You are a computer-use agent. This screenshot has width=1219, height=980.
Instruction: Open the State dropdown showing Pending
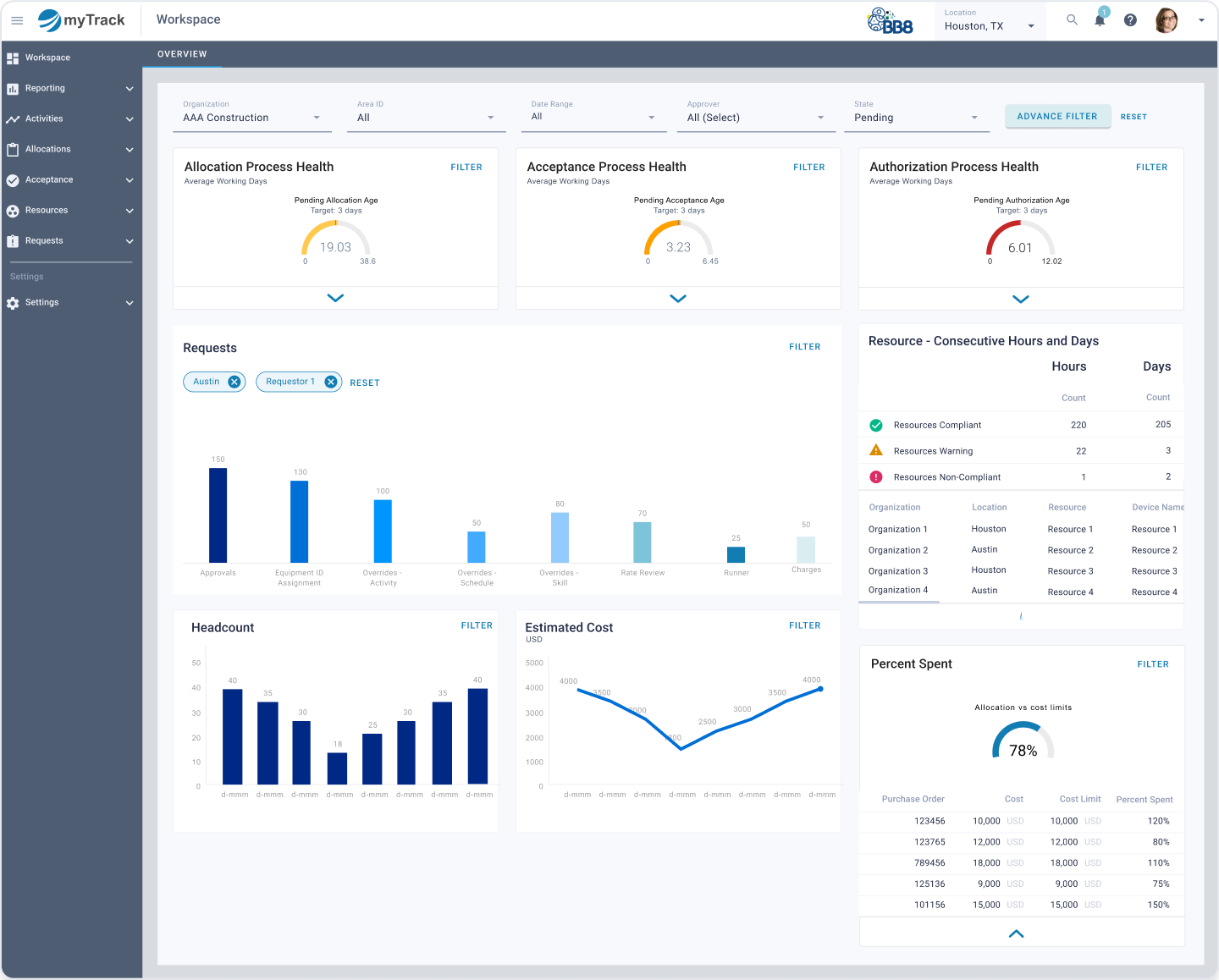[916, 118]
